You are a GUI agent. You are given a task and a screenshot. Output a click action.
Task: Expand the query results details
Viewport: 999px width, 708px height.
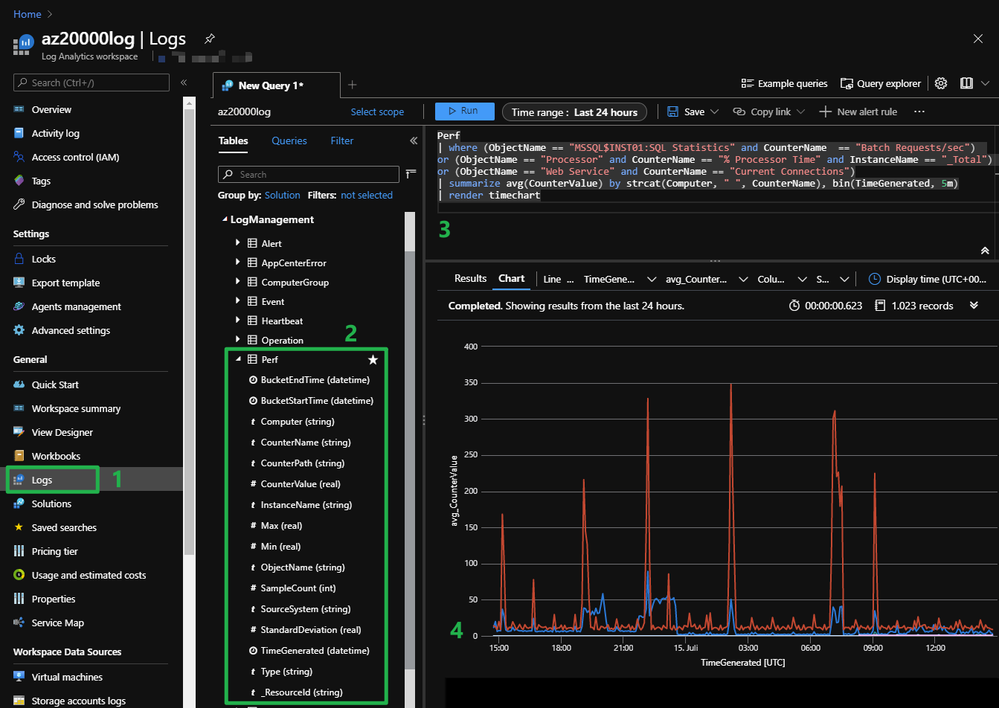pyautogui.click(x=974, y=305)
